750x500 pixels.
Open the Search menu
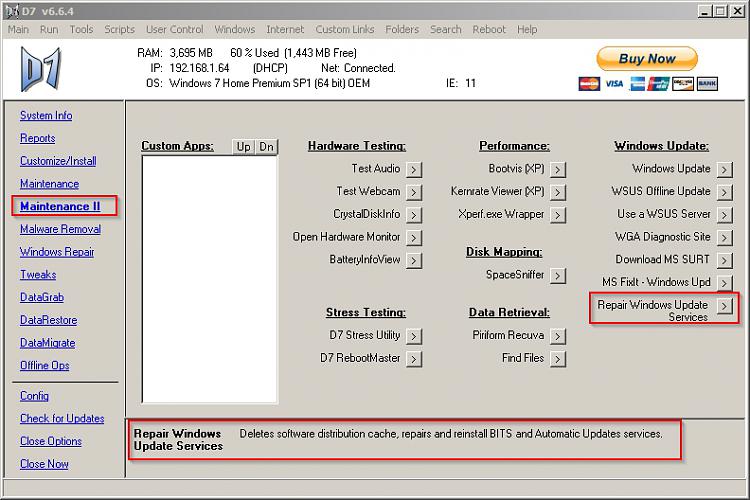(x=446, y=30)
